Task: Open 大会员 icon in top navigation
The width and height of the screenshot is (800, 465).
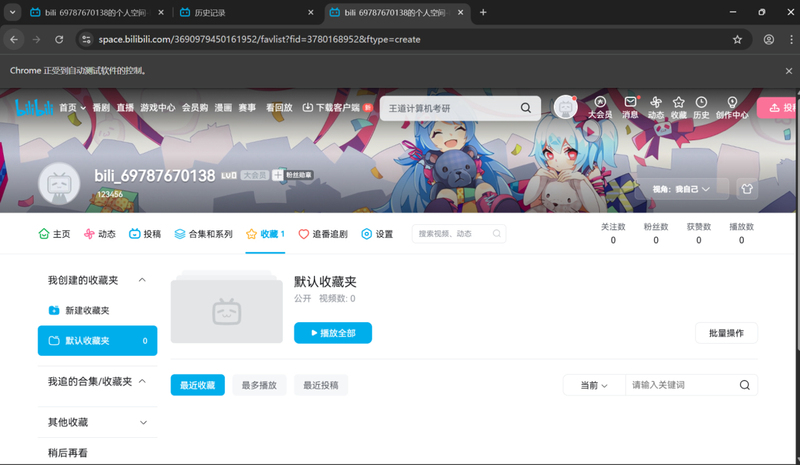Action: [600, 108]
